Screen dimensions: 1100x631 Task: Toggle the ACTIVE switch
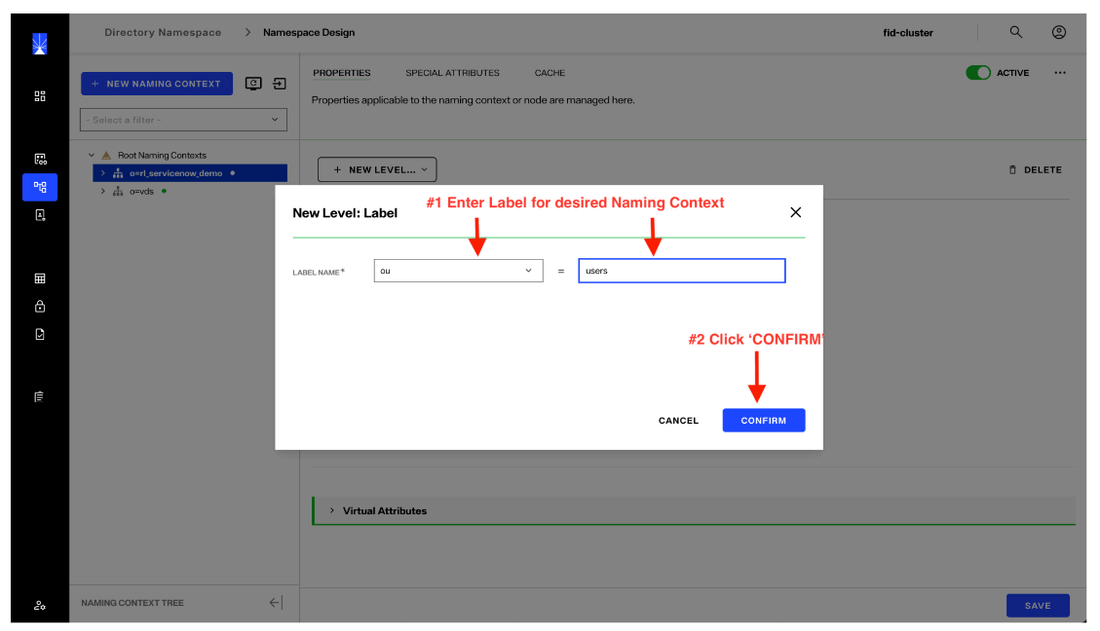pyautogui.click(x=978, y=72)
